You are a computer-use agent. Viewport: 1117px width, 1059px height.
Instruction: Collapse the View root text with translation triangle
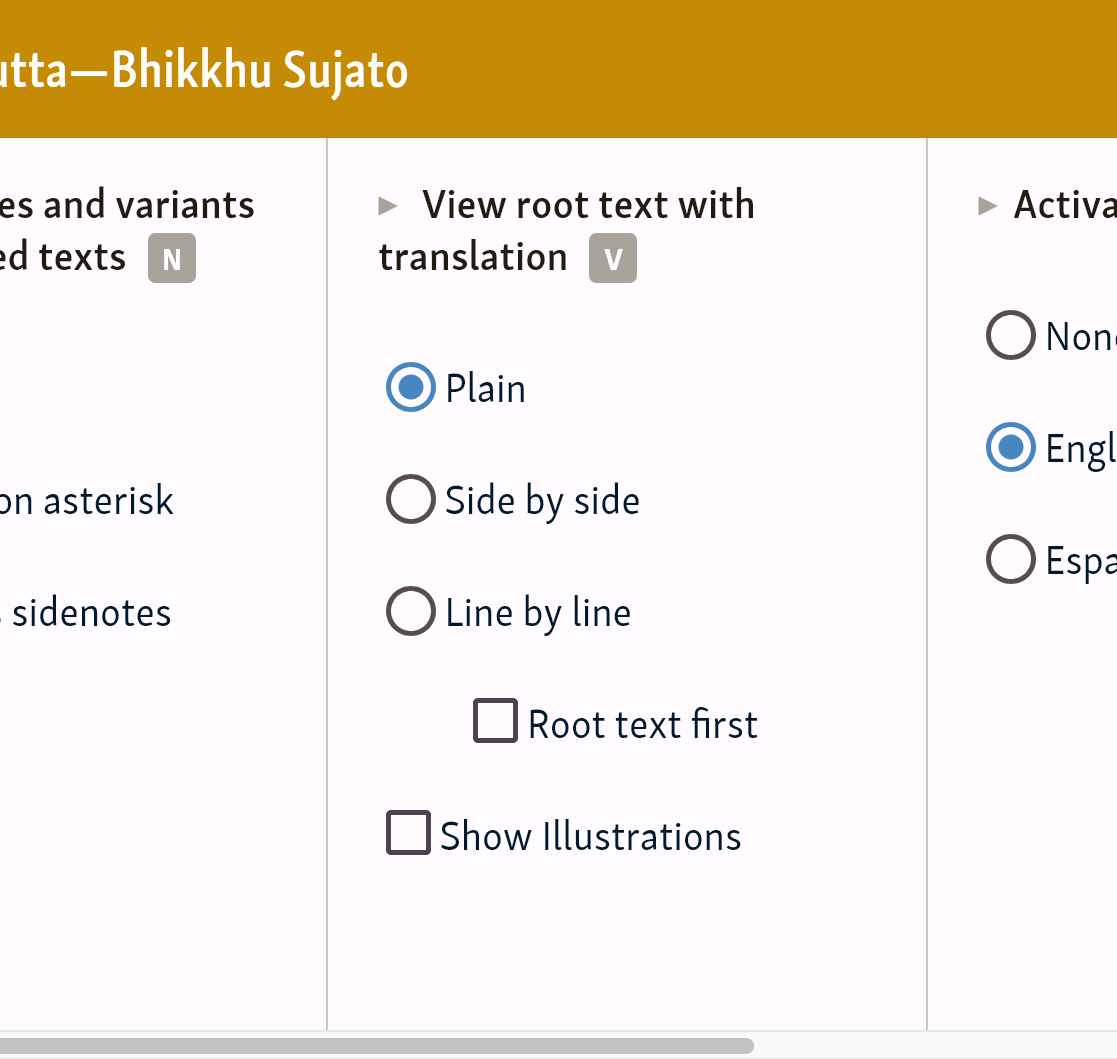(388, 207)
